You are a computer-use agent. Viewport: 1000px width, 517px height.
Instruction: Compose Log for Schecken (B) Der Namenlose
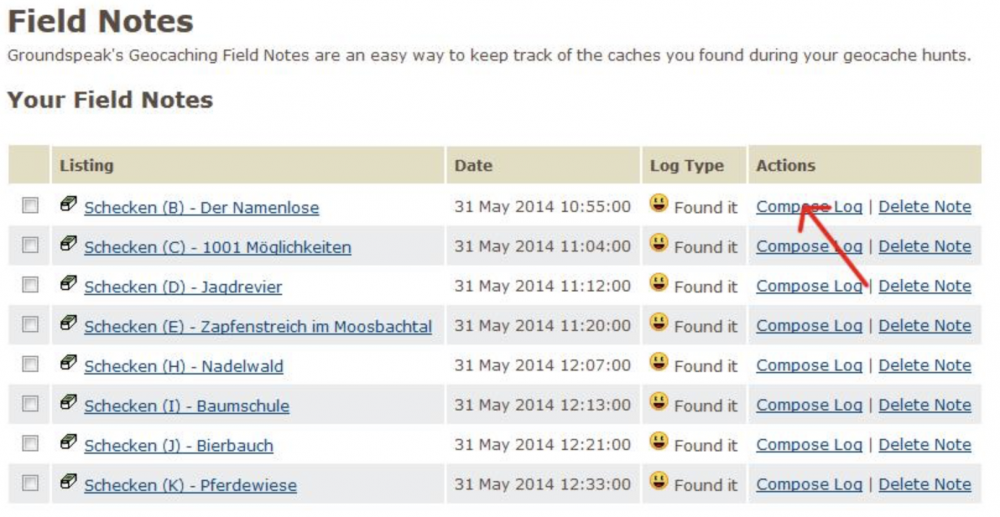[x=809, y=207]
